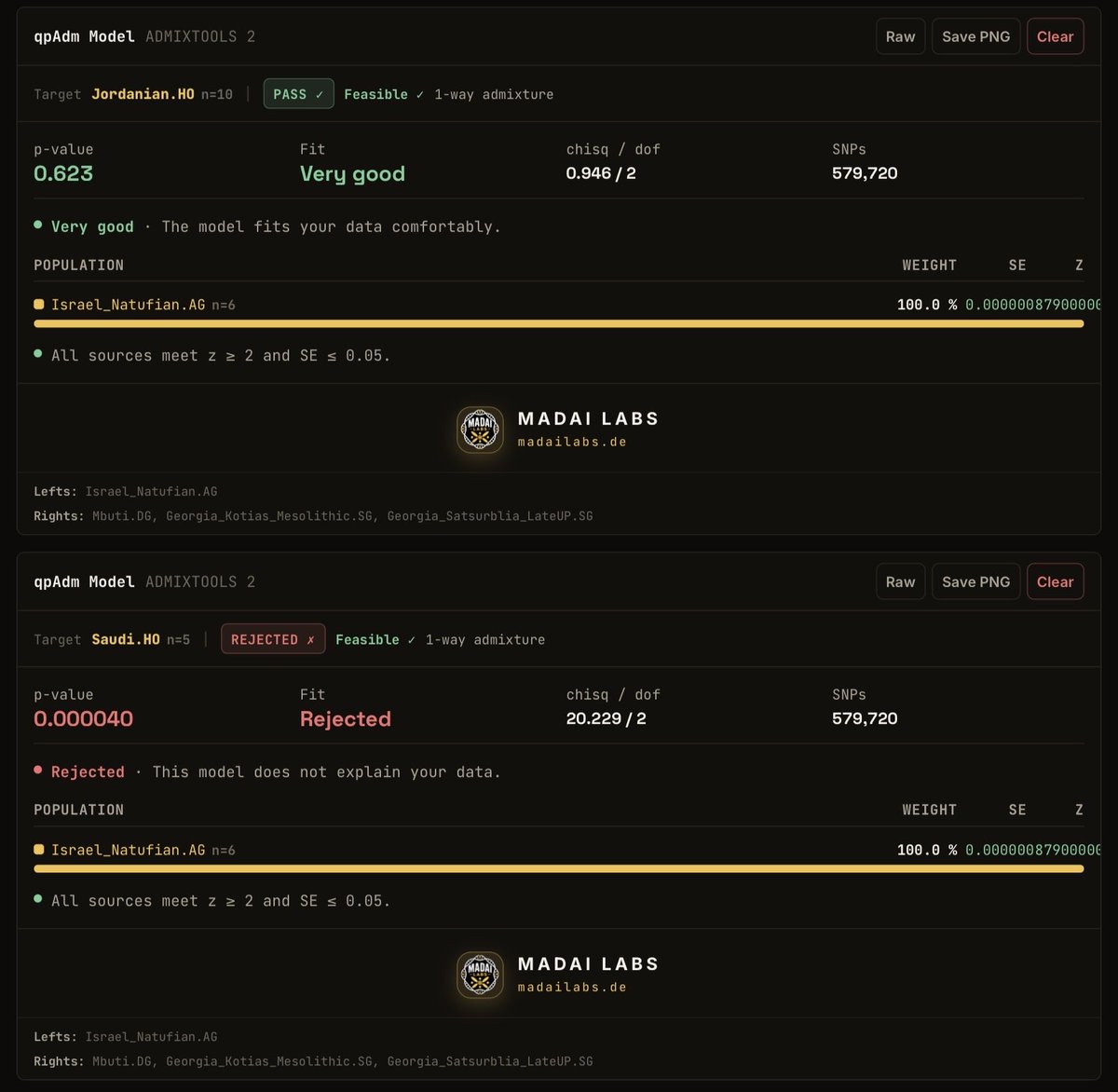Click the yellow Israel_Natufian.AG square in Saudi panel
The image size is (1118, 1092).
(x=39, y=850)
